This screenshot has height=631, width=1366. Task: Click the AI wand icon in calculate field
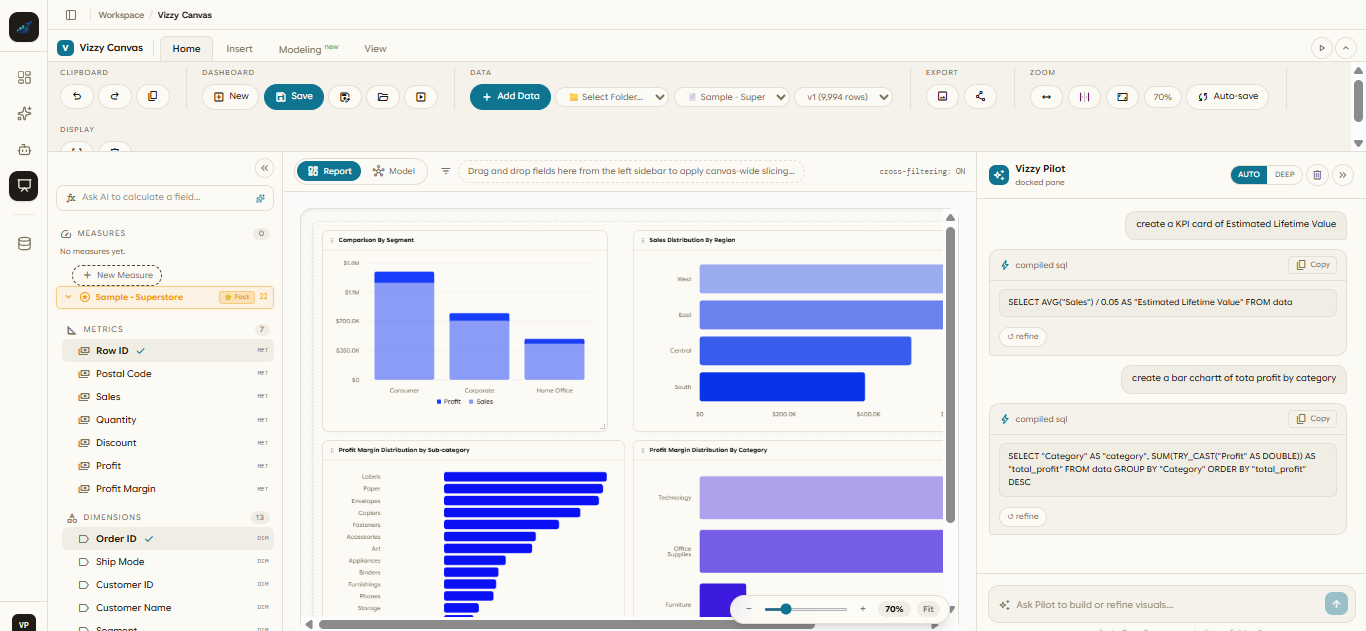[x=260, y=198]
